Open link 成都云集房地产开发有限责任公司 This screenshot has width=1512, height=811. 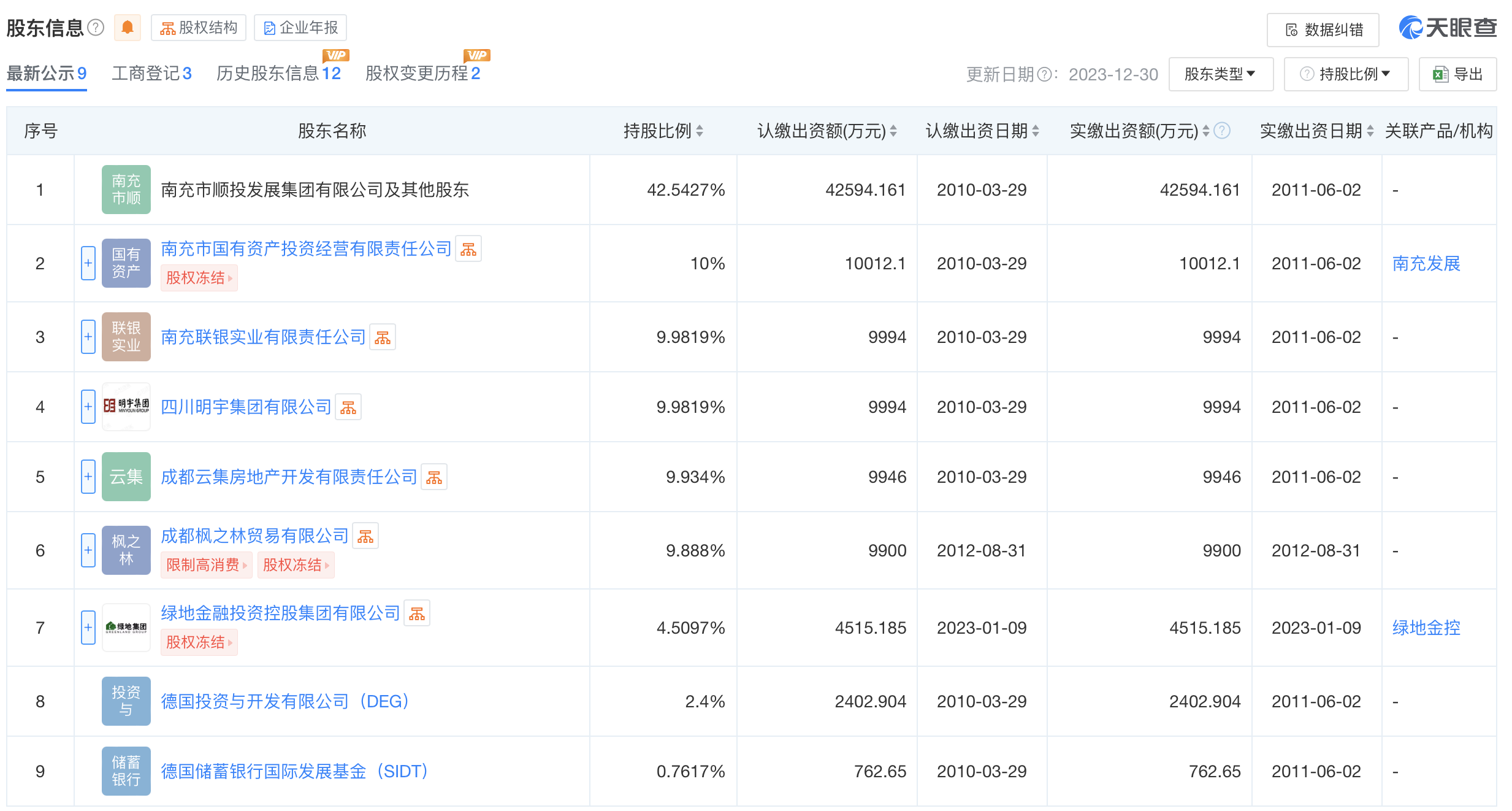[x=289, y=477]
